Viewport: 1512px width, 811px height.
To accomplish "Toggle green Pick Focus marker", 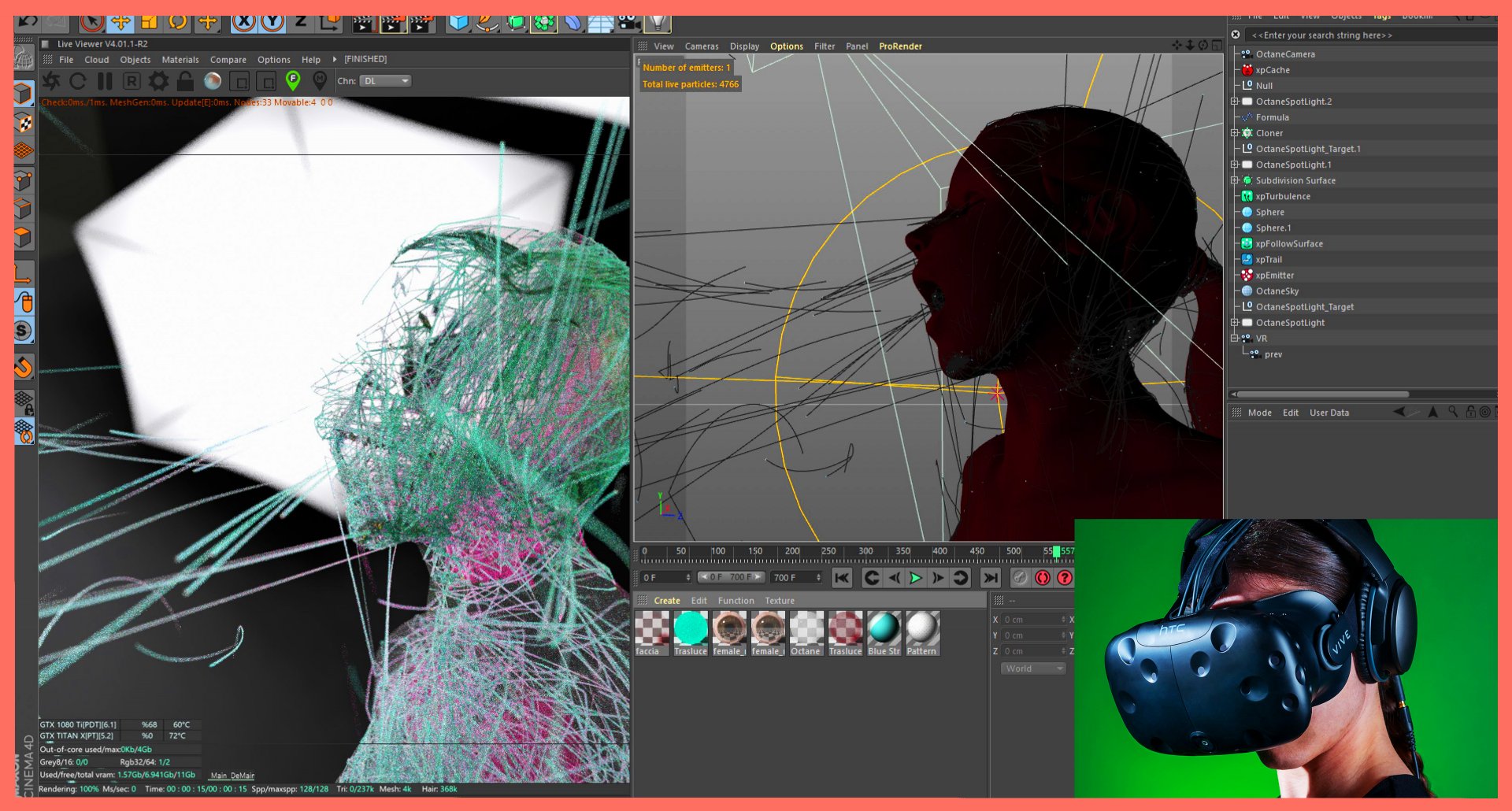I will 293,80.
